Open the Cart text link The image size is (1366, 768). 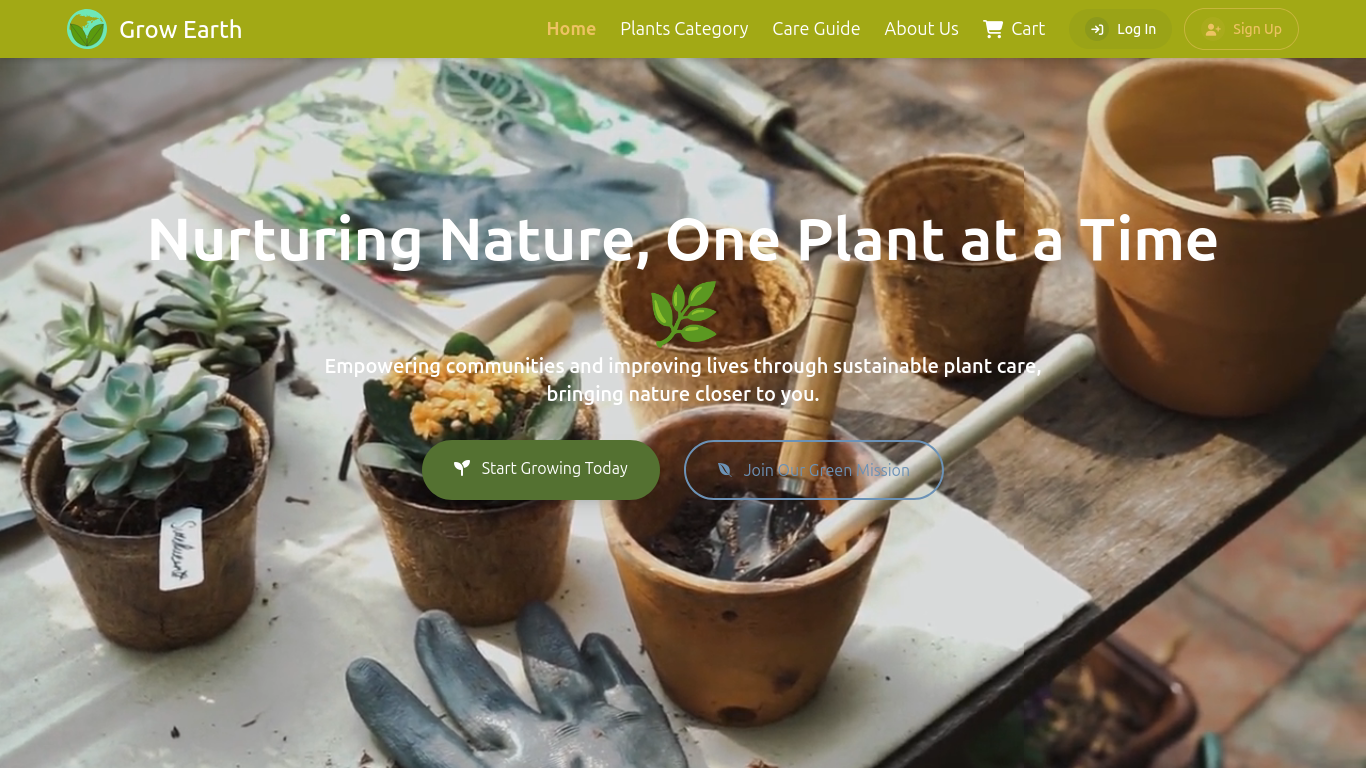click(x=1028, y=29)
